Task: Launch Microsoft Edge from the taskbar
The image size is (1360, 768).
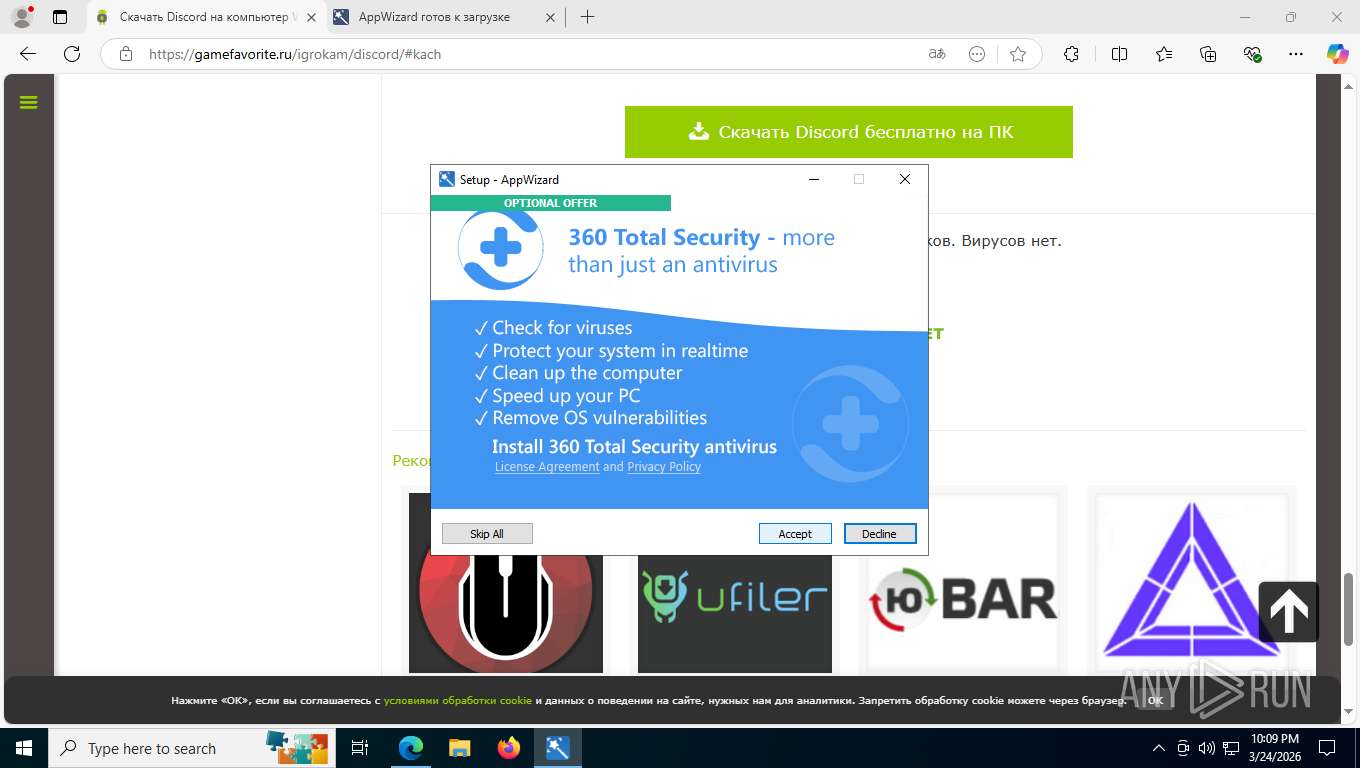Action: (x=411, y=748)
